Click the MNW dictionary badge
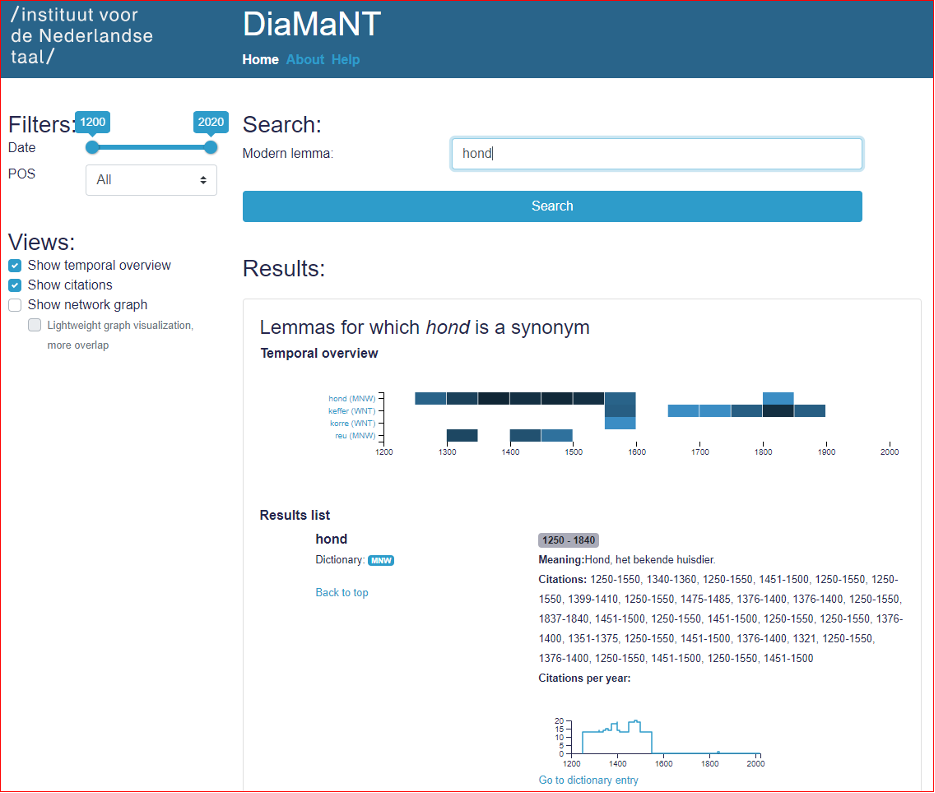Image resolution: width=935 pixels, height=793 pixels. [x=381, y=560]
